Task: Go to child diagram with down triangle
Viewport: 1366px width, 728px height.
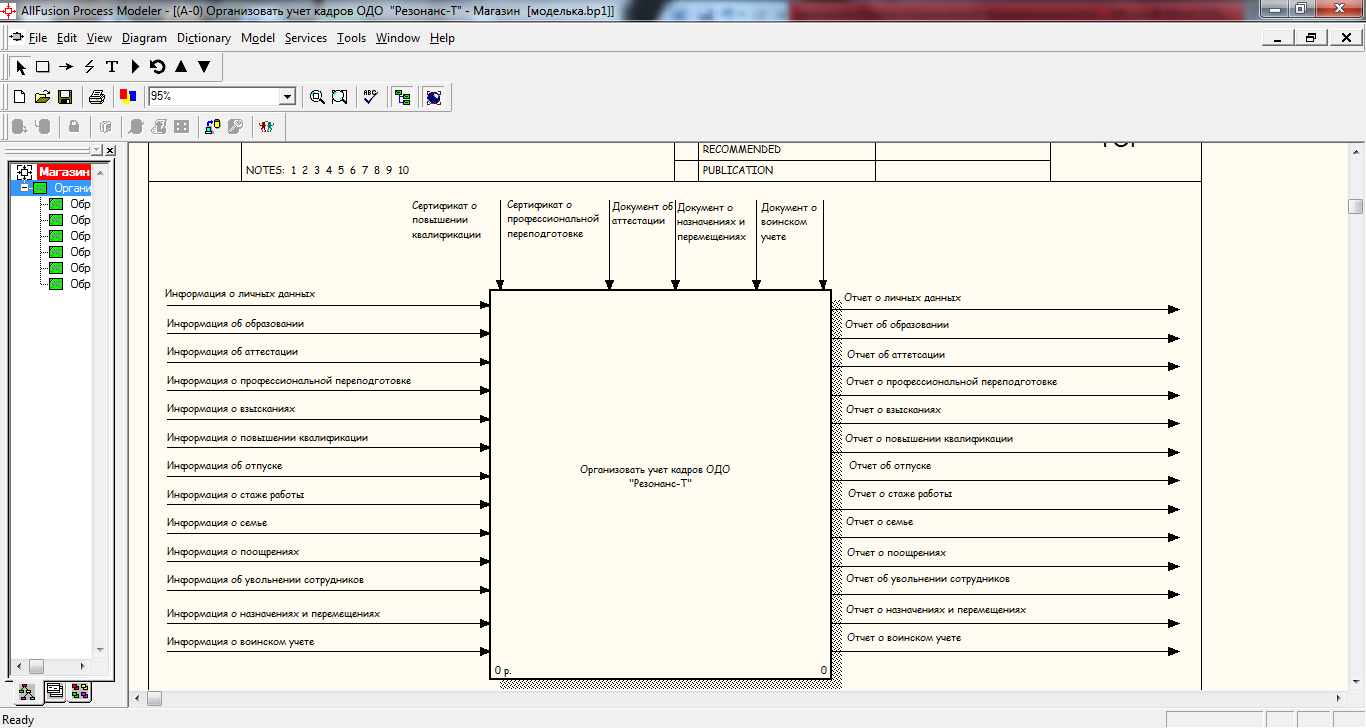Action: click(204, 67)
